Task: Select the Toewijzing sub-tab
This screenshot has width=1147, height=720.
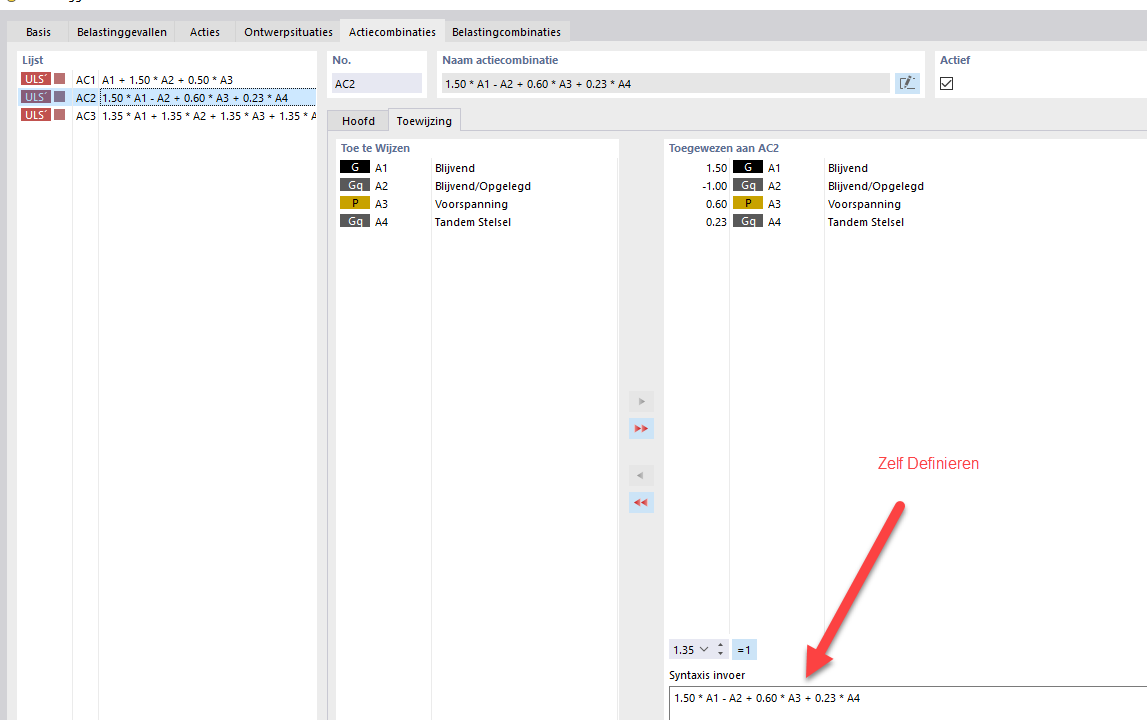Action: (424, 121)
